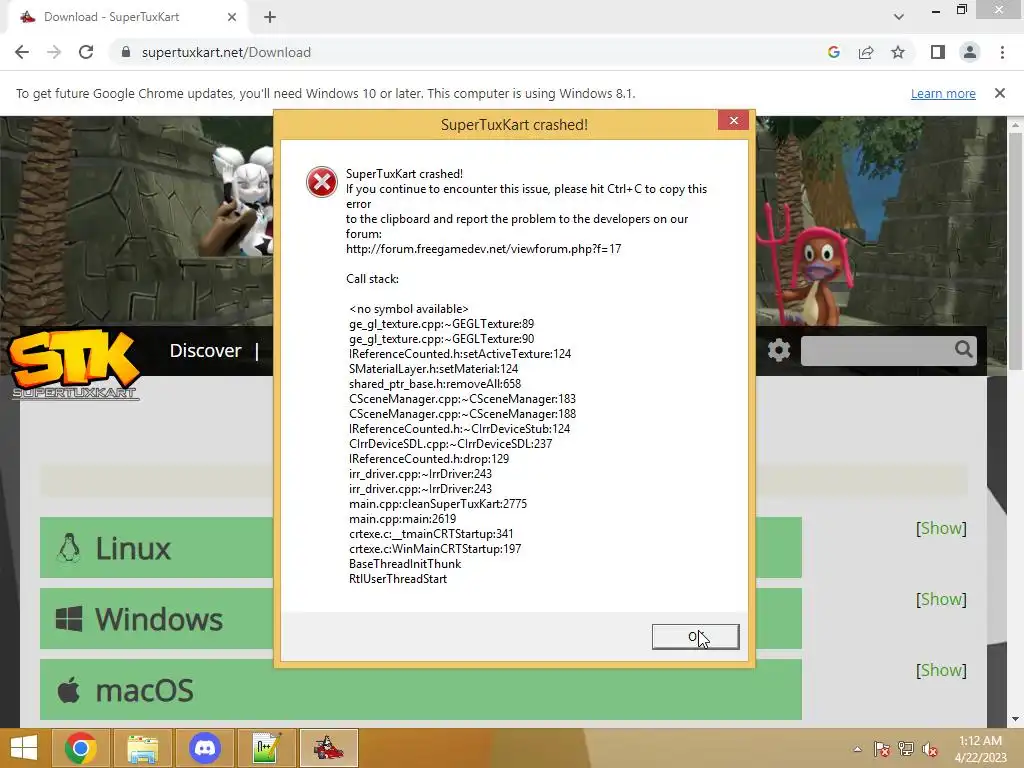Minimize the Chrome window

tap(936, 10)
